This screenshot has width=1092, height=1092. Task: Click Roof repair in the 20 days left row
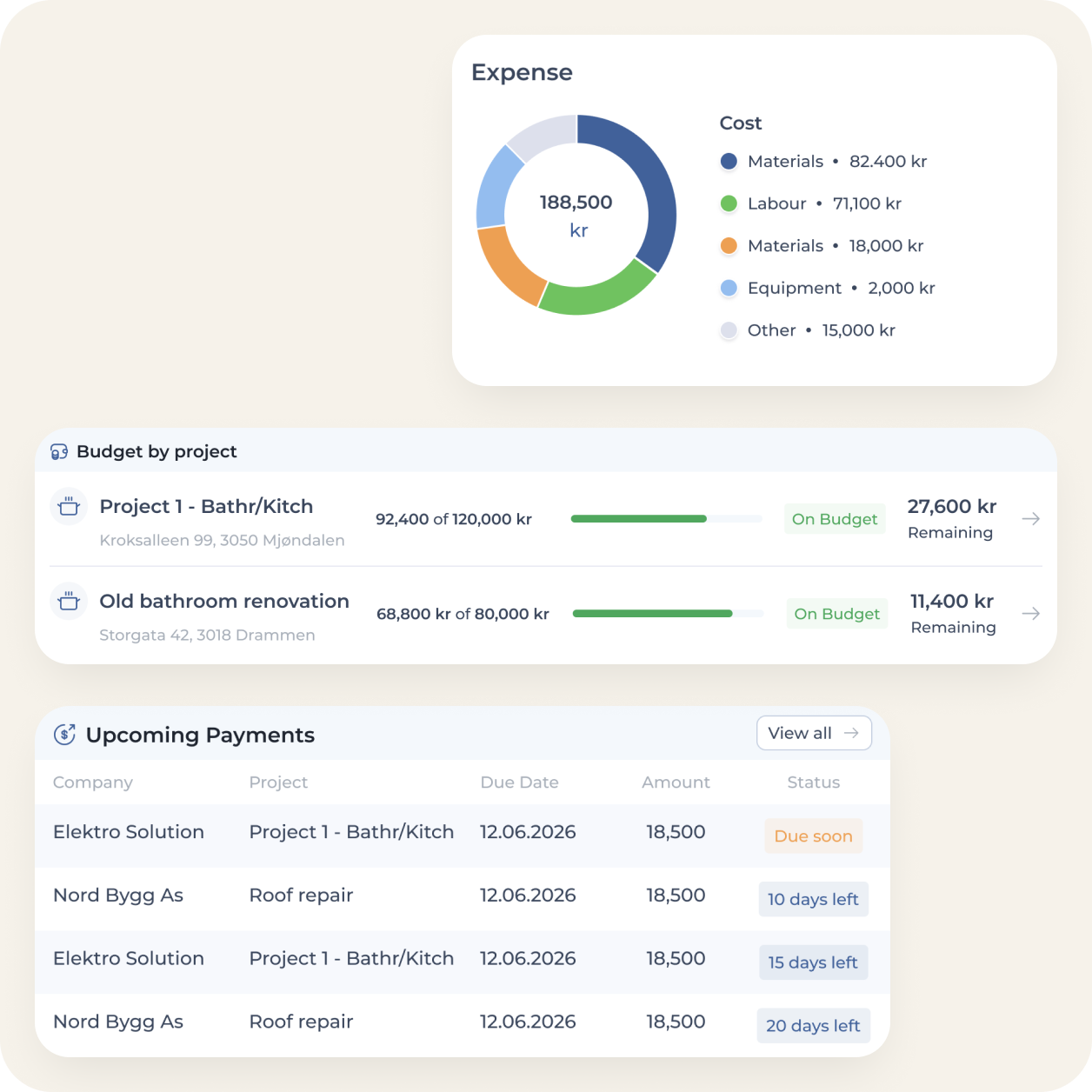tap(301, 1022)
